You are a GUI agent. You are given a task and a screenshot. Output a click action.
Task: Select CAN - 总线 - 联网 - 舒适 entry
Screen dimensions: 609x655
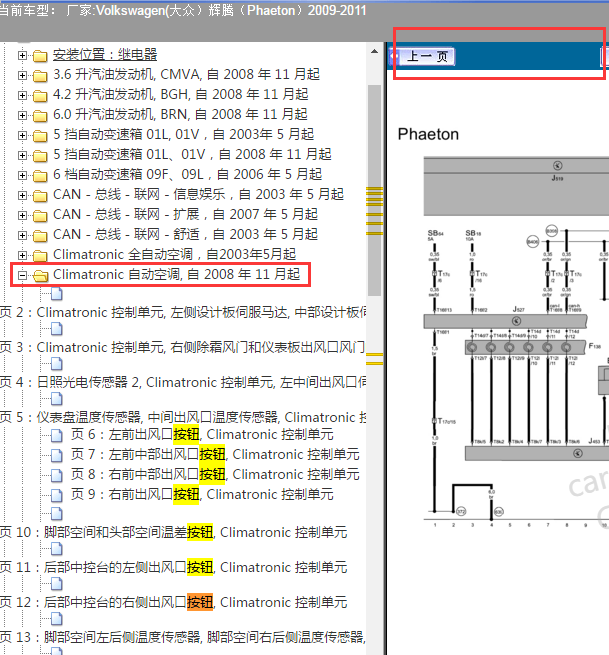point(185,234)
